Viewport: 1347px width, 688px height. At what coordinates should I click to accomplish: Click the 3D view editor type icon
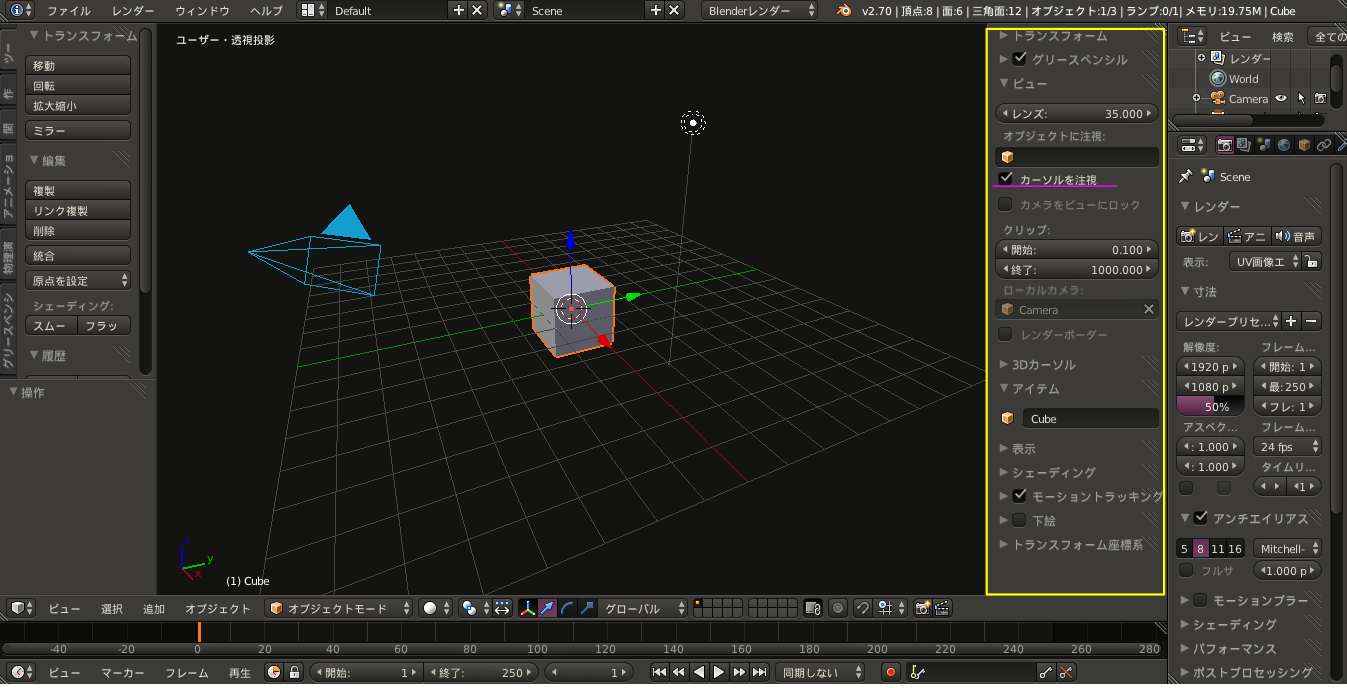[21, 608]
